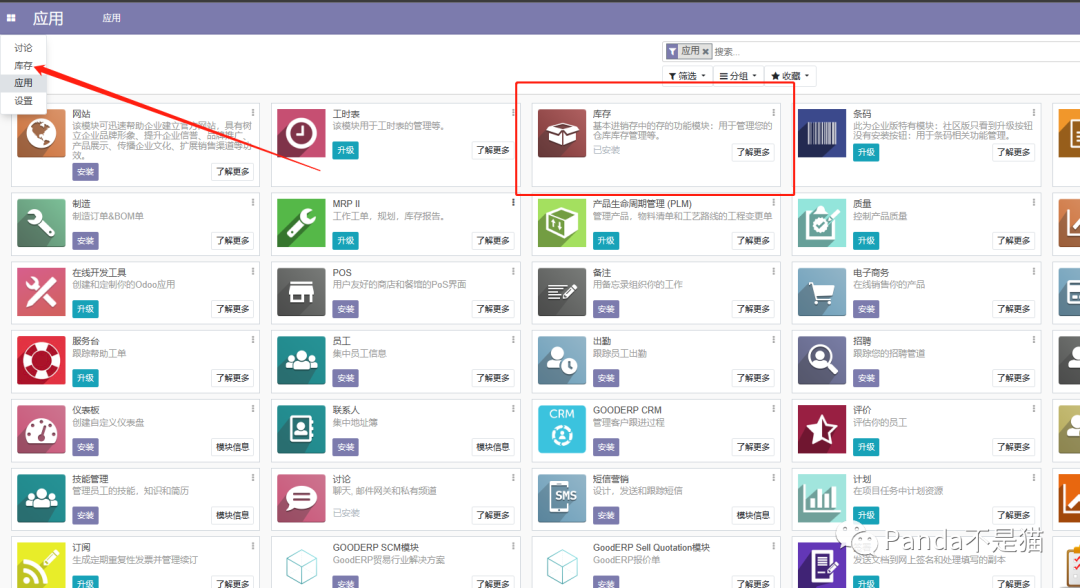Open the 收藏 favorites dropdown
This screenshot has height=588, width=1080.
[790, 76]
